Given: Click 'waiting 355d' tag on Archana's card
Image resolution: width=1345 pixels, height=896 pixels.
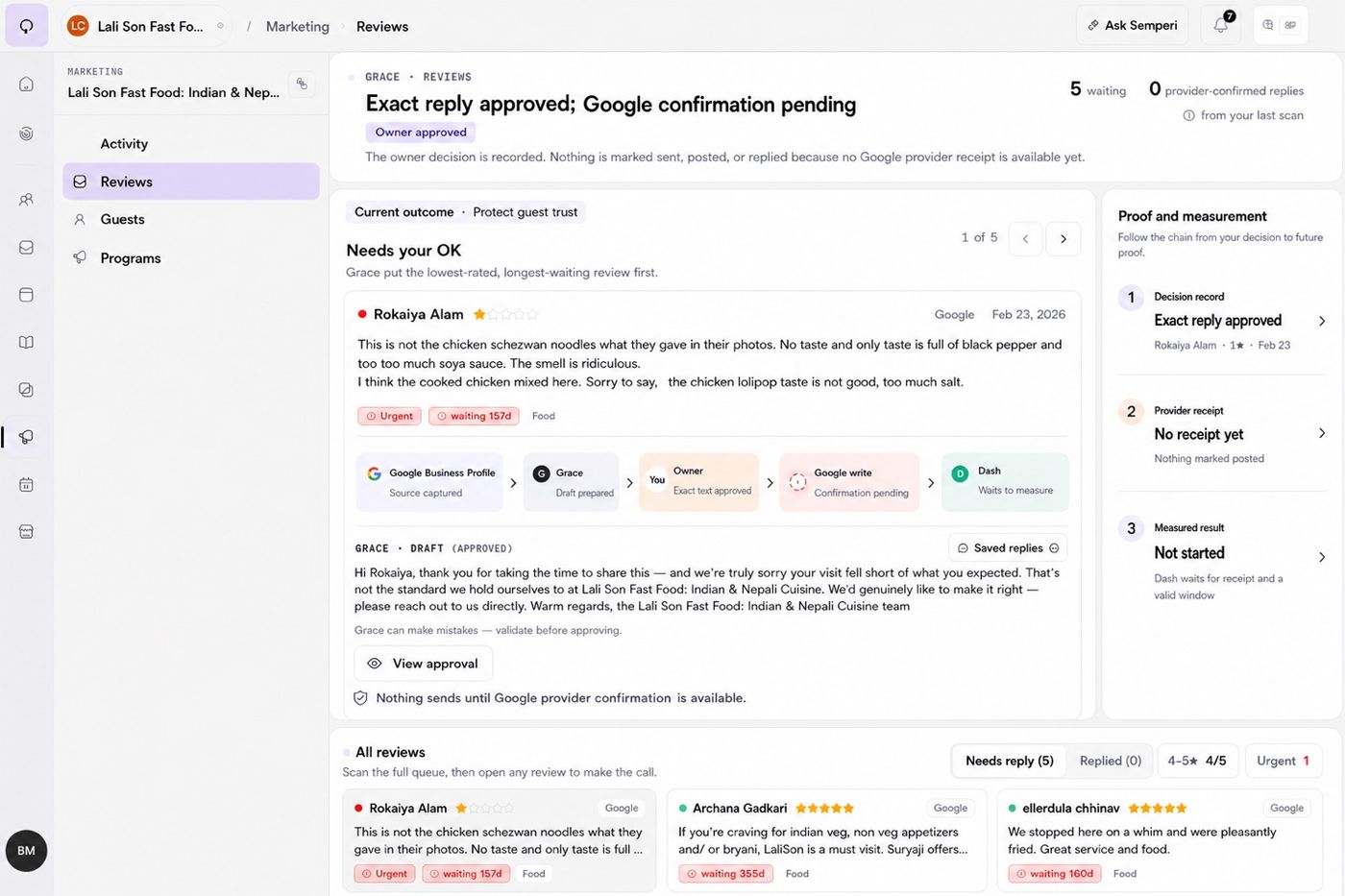Looking at the screenshot, I should tap(725, 874).
